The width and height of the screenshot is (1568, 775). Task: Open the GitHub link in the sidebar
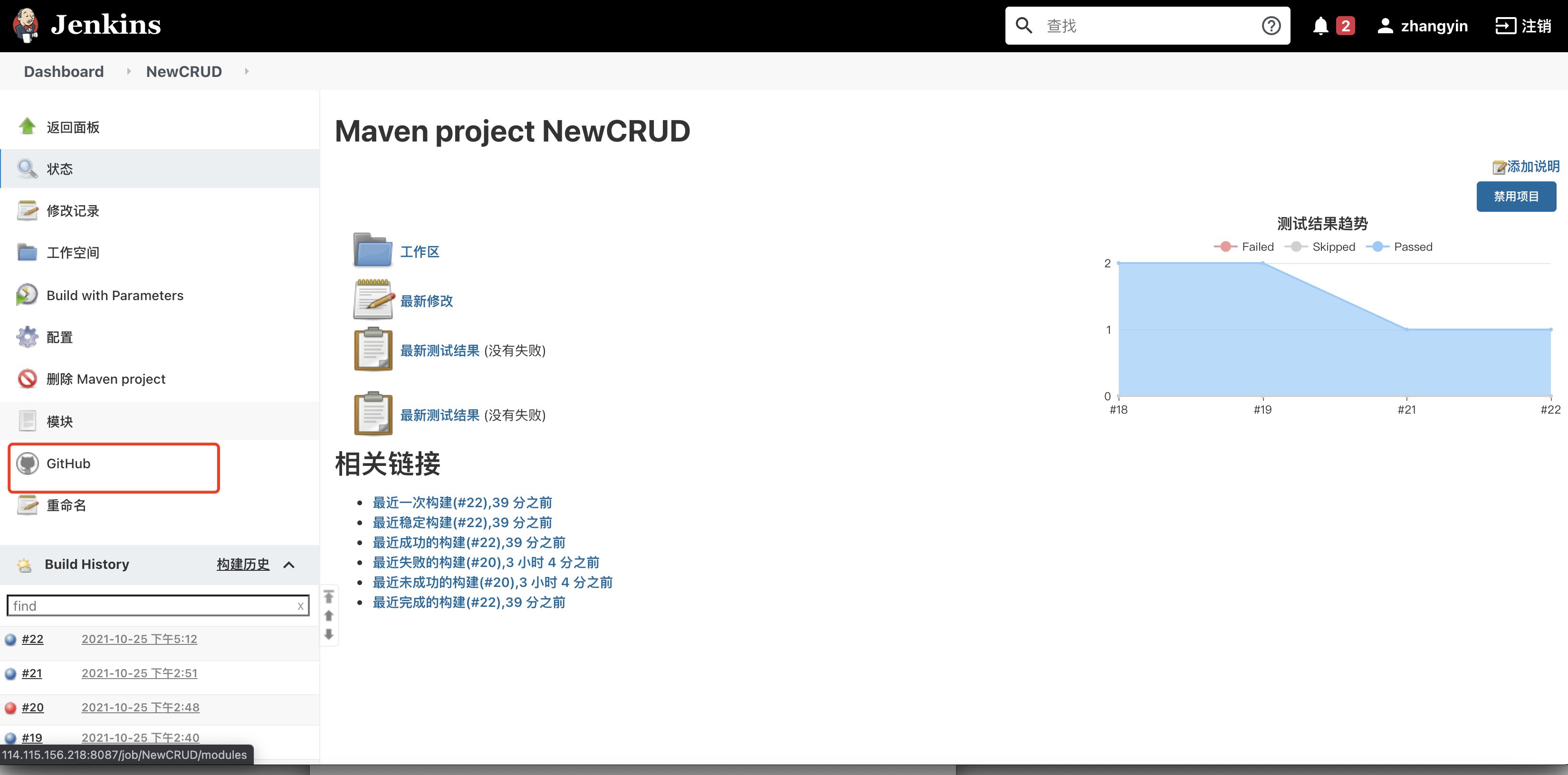pyautogui.click(x=68, y=463)
